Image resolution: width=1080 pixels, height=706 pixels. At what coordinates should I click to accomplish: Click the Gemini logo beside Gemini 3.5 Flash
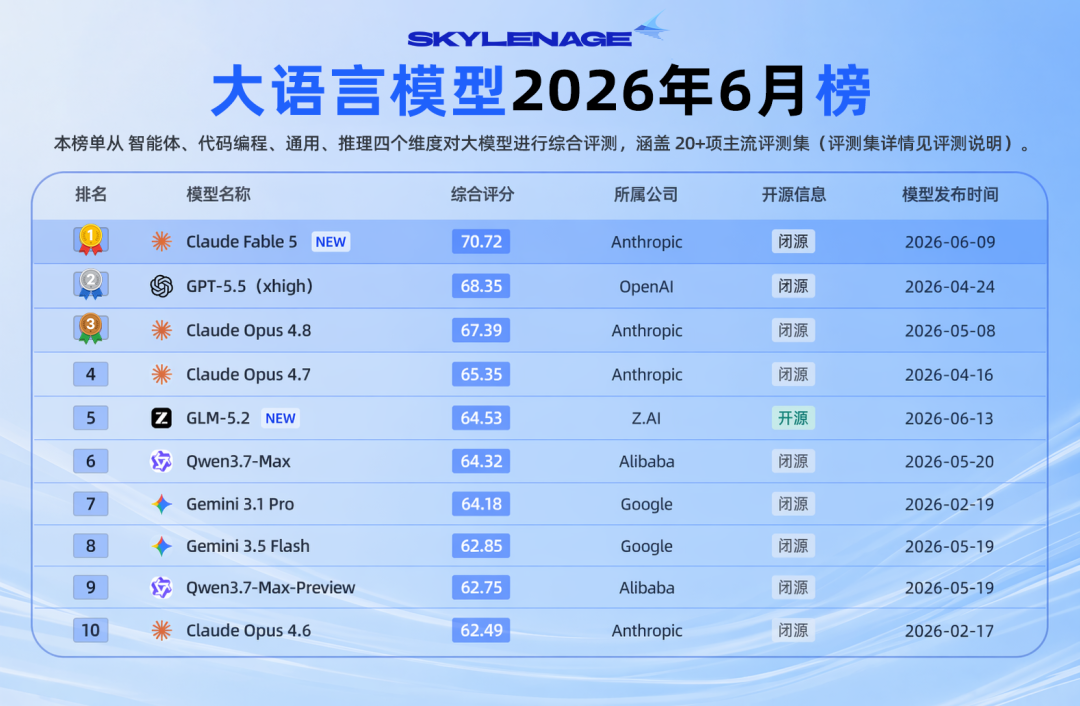pos(161,546)
